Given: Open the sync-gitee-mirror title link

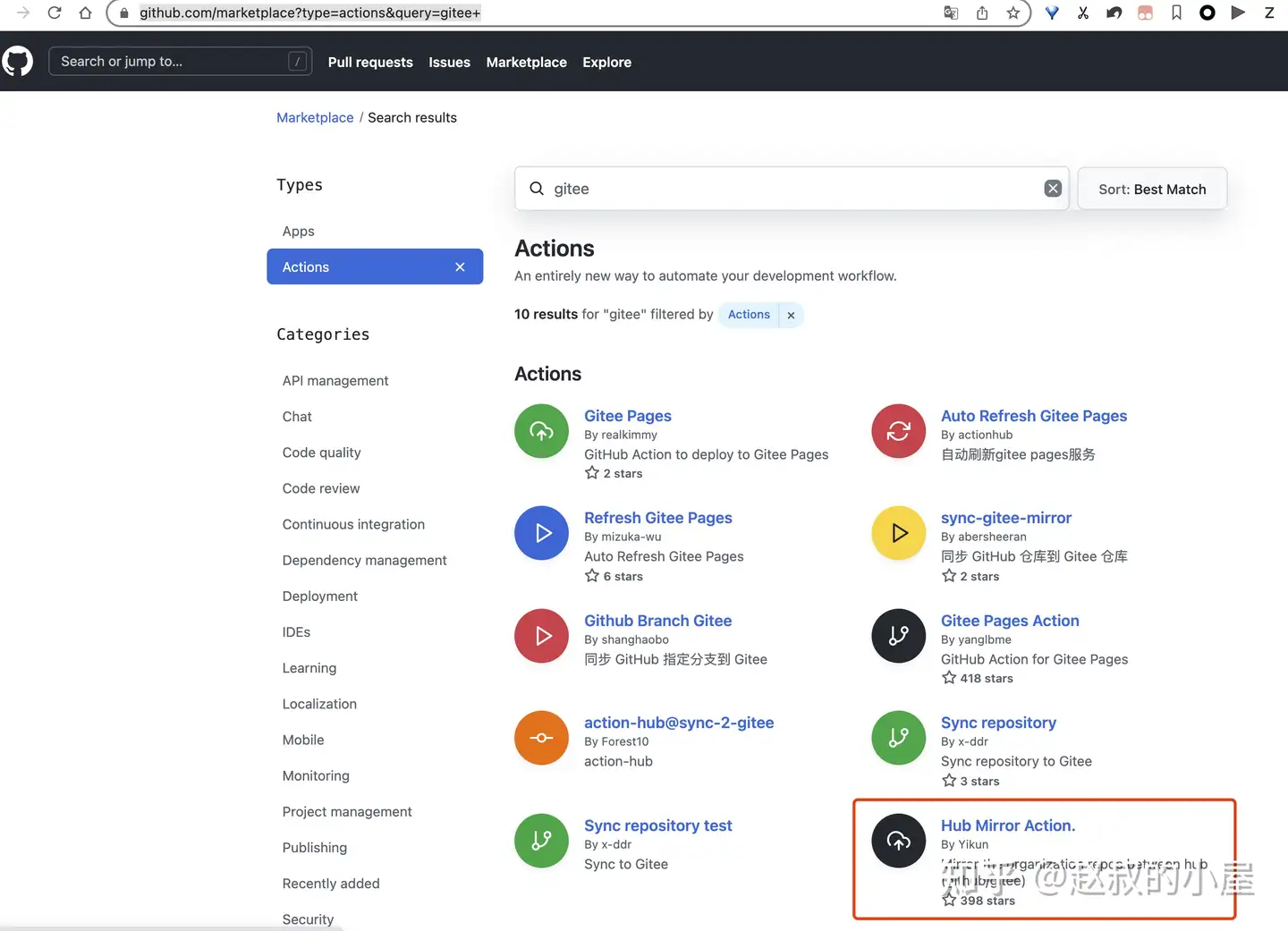Looking at the screenshot, I should tap(1006, 518).
